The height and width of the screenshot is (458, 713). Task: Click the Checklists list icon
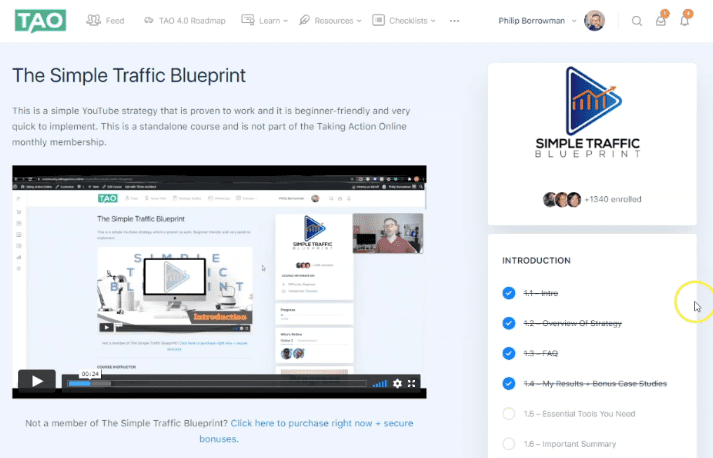click(x=378, y=20)
